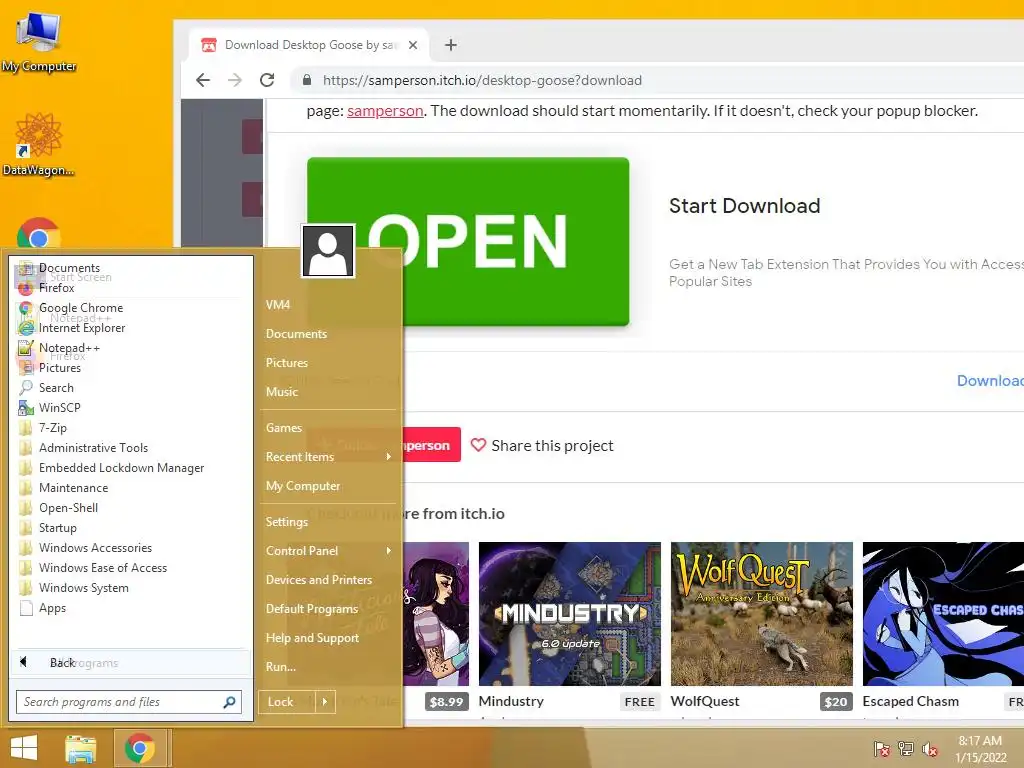The width and height of the screenshot is (1024, 768).
Task: Launch WinSCP from the Start menu
Action: (59, 408)
